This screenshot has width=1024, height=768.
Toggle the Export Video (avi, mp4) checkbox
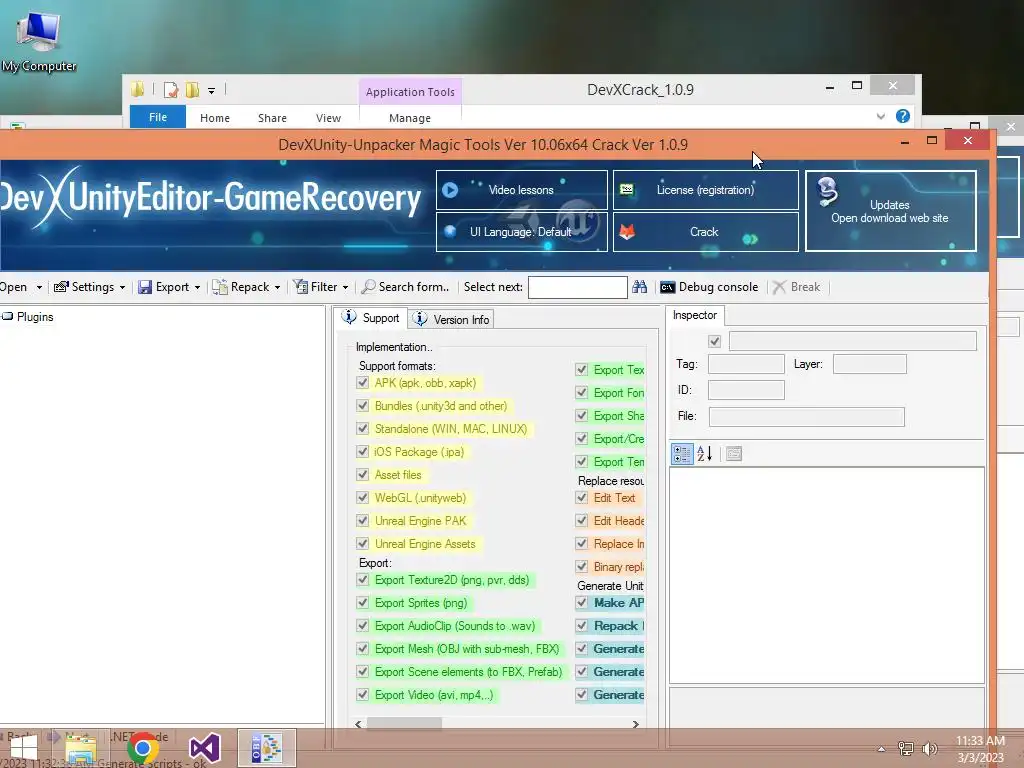point(362,694)
